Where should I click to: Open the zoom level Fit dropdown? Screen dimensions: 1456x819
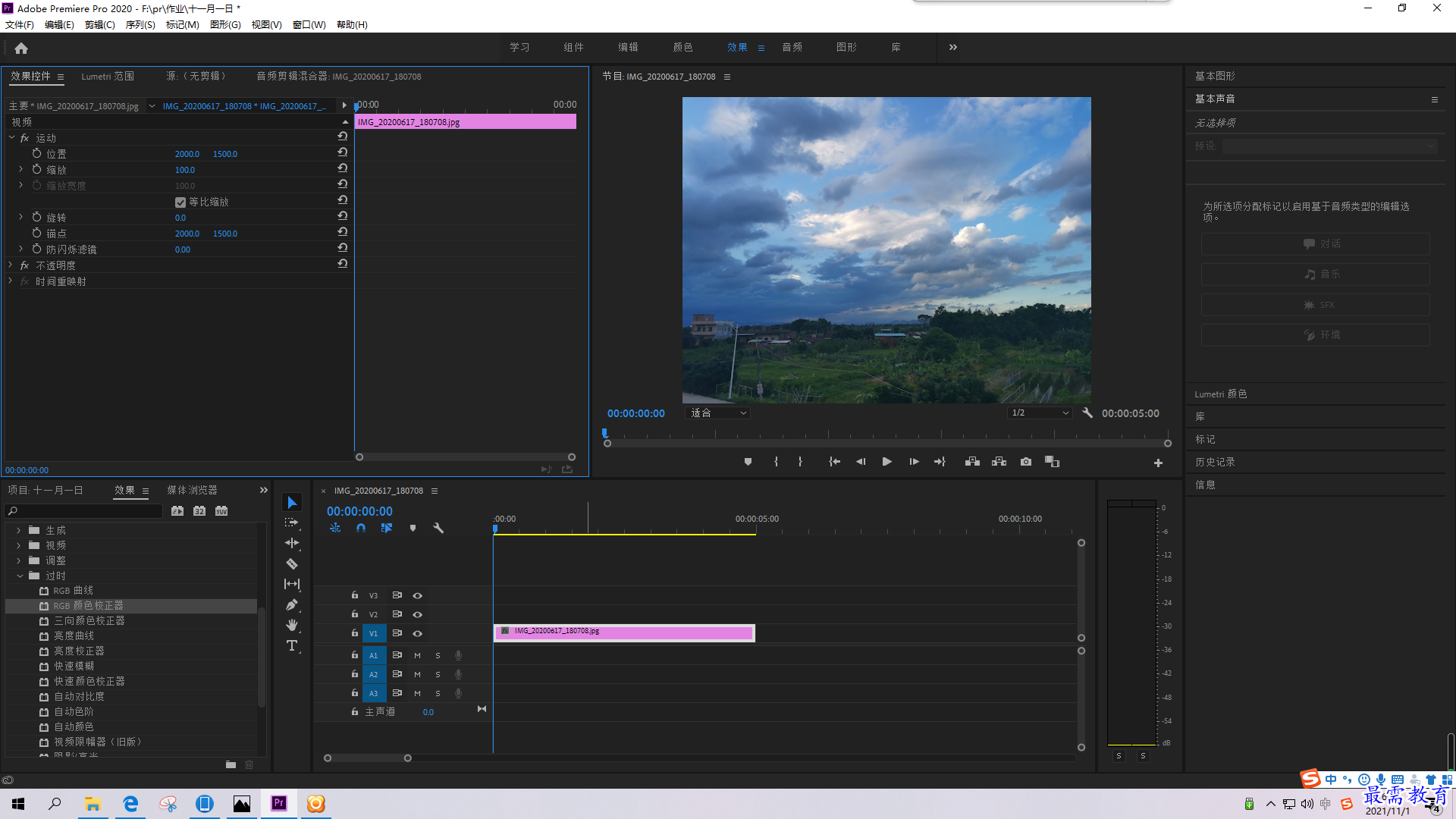coord(718,413)
